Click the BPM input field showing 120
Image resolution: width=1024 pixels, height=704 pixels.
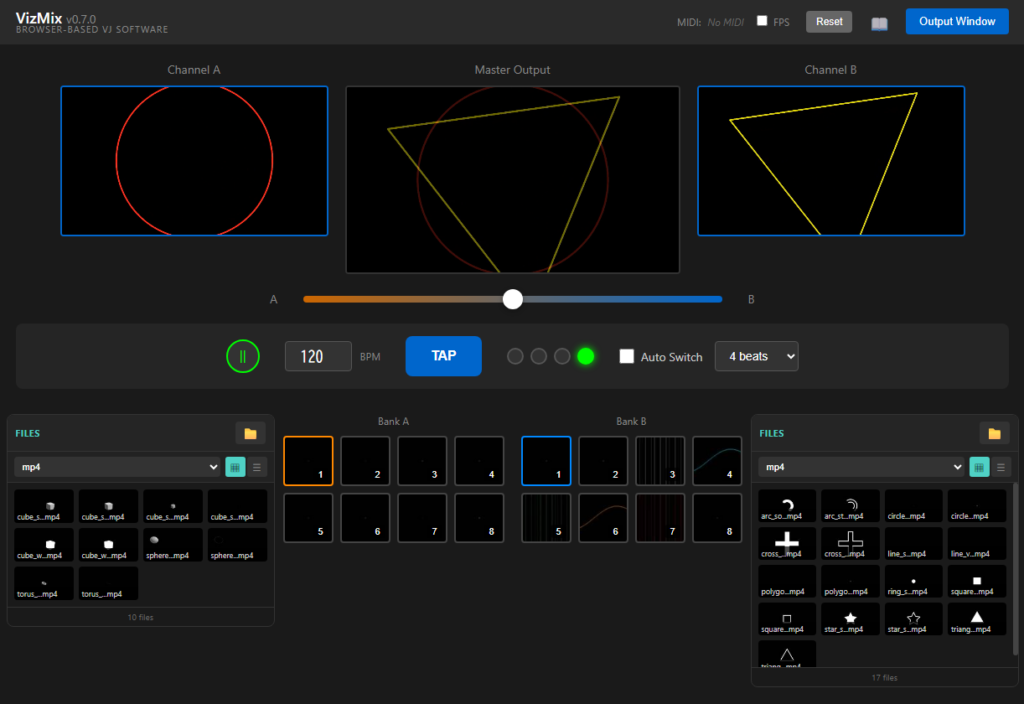[318, 356]
